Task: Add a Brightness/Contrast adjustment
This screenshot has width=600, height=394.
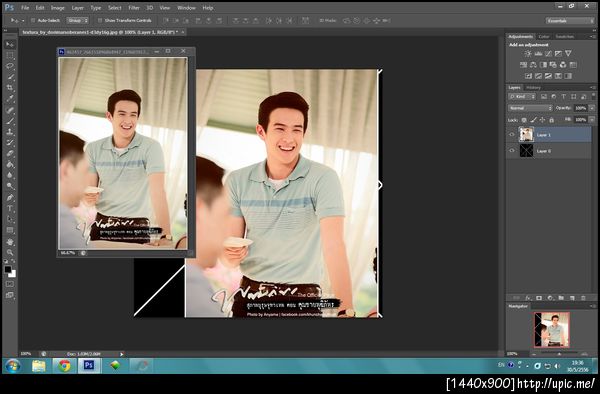Action: [528, 54]
